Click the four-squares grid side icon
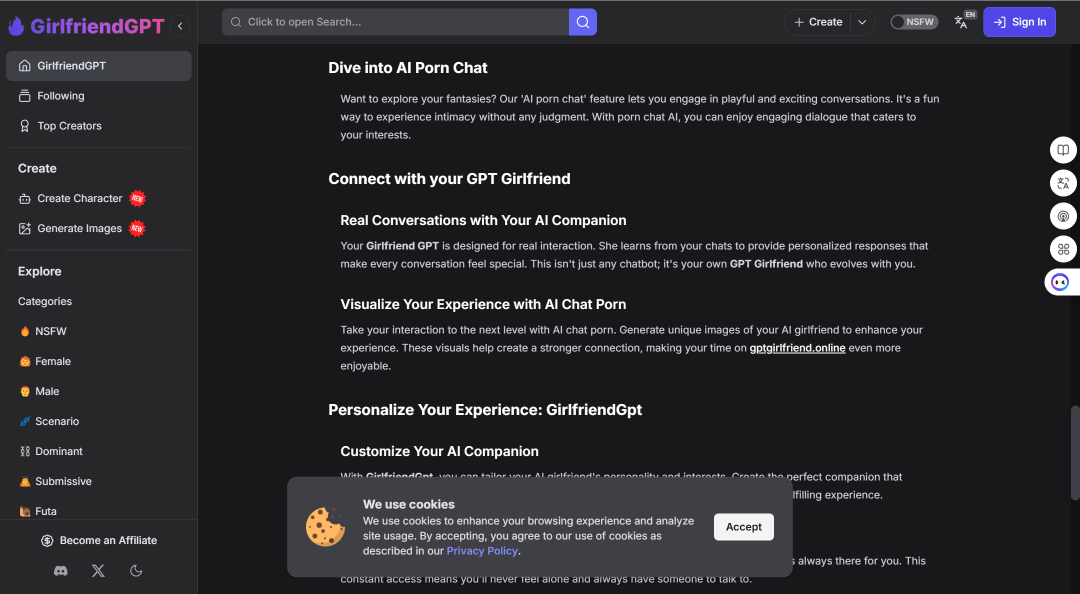 [x=1063, y=249]
